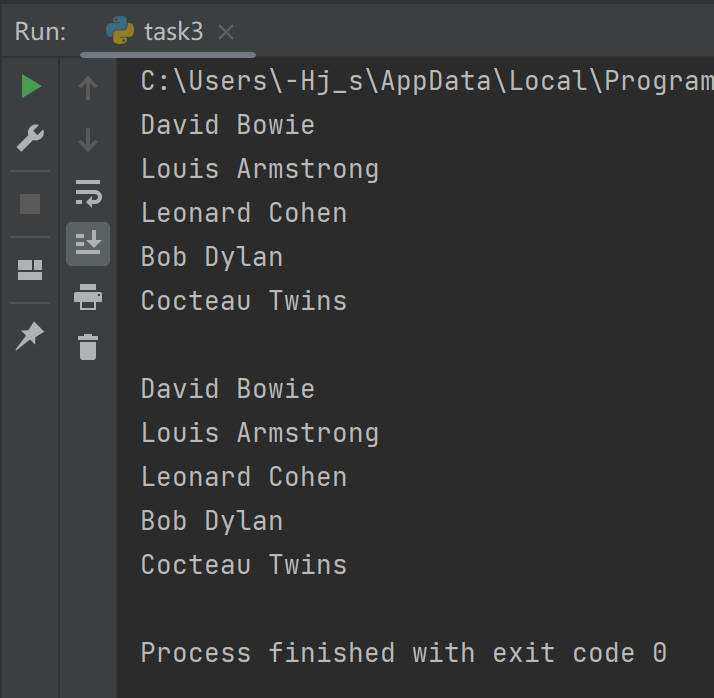
Task: Click the Run panel label
Action: click(40, 32)
